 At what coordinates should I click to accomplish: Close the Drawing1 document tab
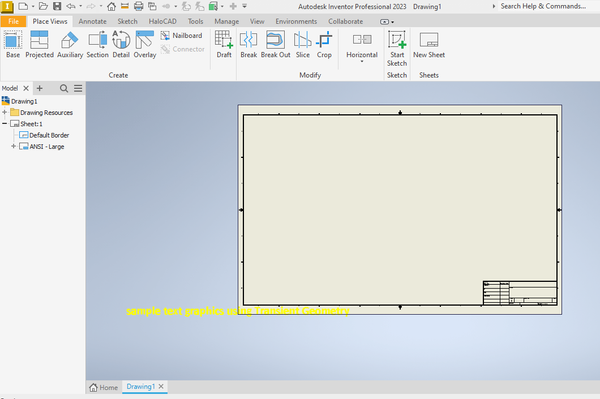tap(161, 386)
